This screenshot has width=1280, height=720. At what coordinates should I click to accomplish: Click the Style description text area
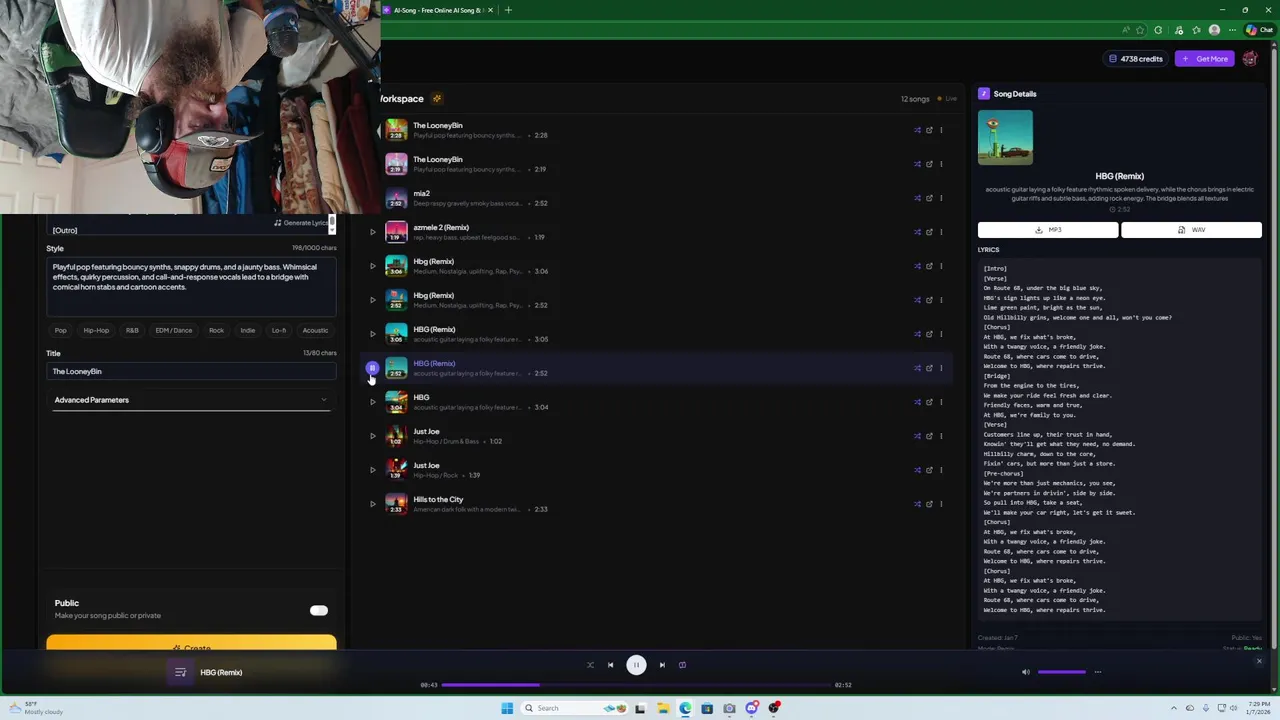[191, 287]
